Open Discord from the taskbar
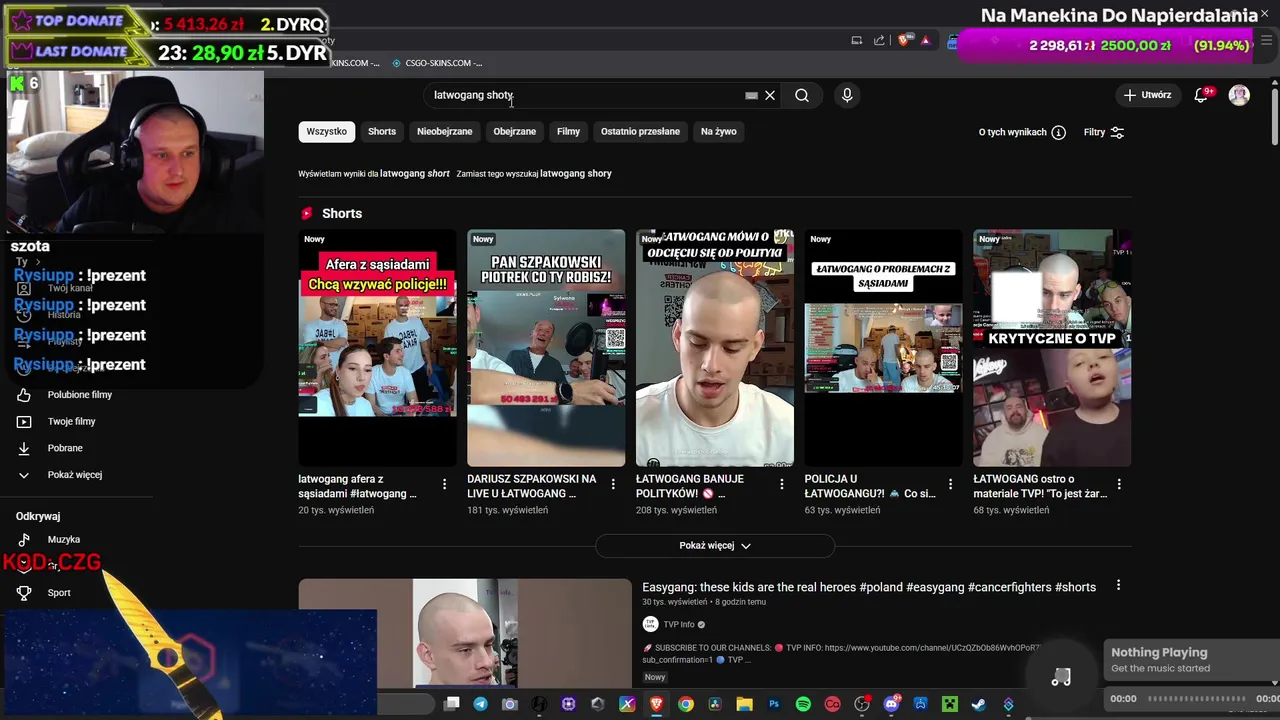 [x=891, y=704]
